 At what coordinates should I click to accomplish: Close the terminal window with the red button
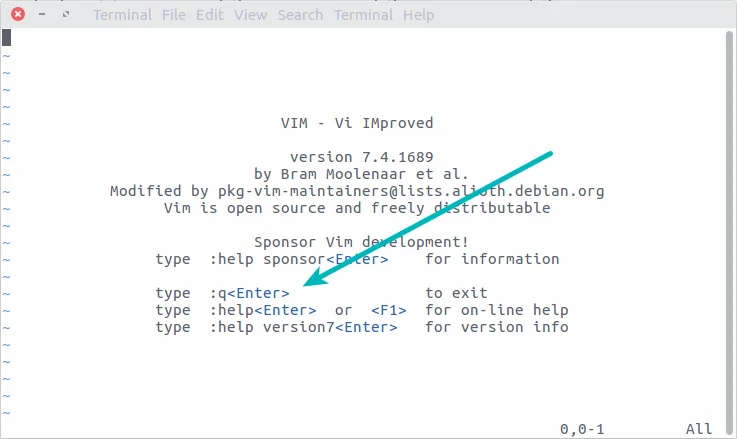tap(18, 15)
